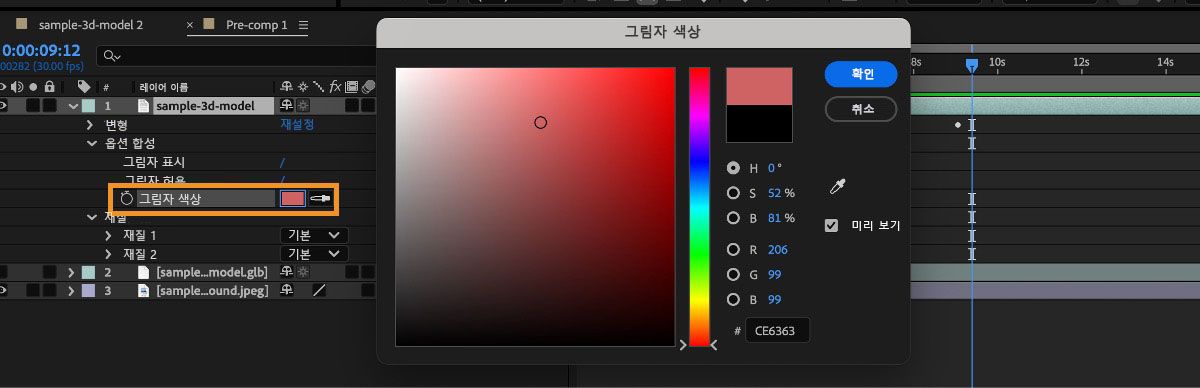Toggle lock box for sample-3d-model layer
Screen dimensions: 1200x388
coord(49,105)
